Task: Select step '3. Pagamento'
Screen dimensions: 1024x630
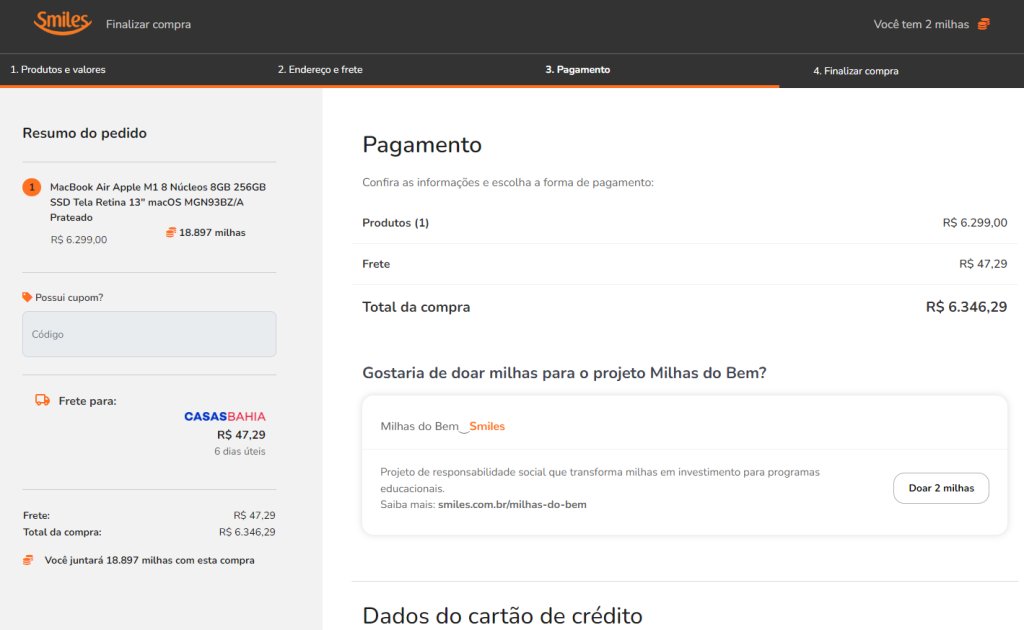Action: [x=577, y=69]
